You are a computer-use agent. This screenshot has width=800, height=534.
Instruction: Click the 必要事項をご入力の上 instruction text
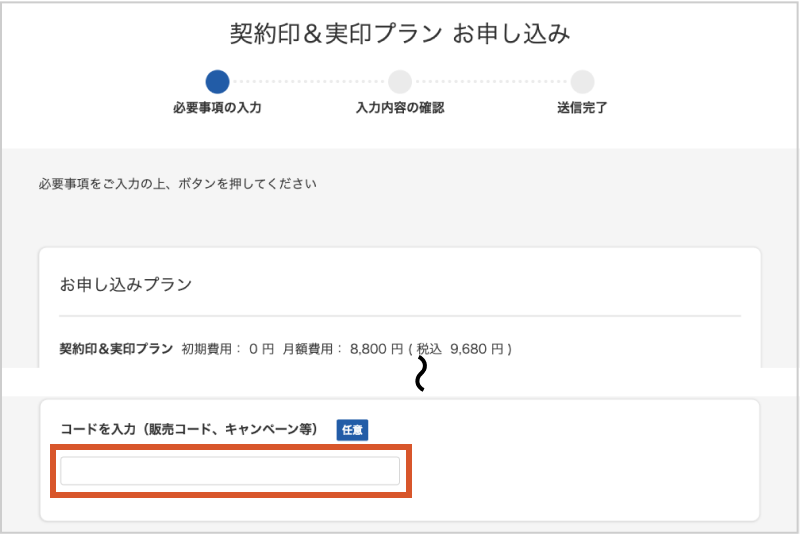(x=177, y=184)
